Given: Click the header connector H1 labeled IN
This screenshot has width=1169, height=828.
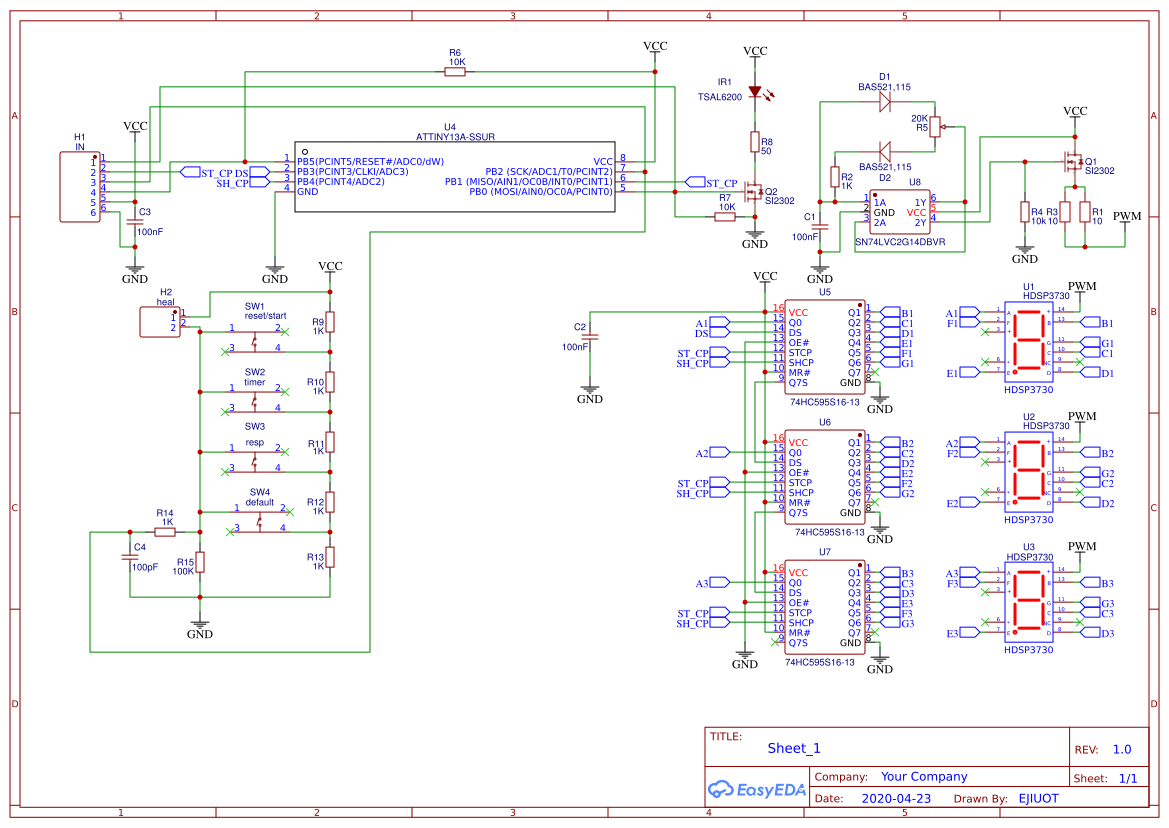Looking at the screenshot, I should click(x=78, y=188).
